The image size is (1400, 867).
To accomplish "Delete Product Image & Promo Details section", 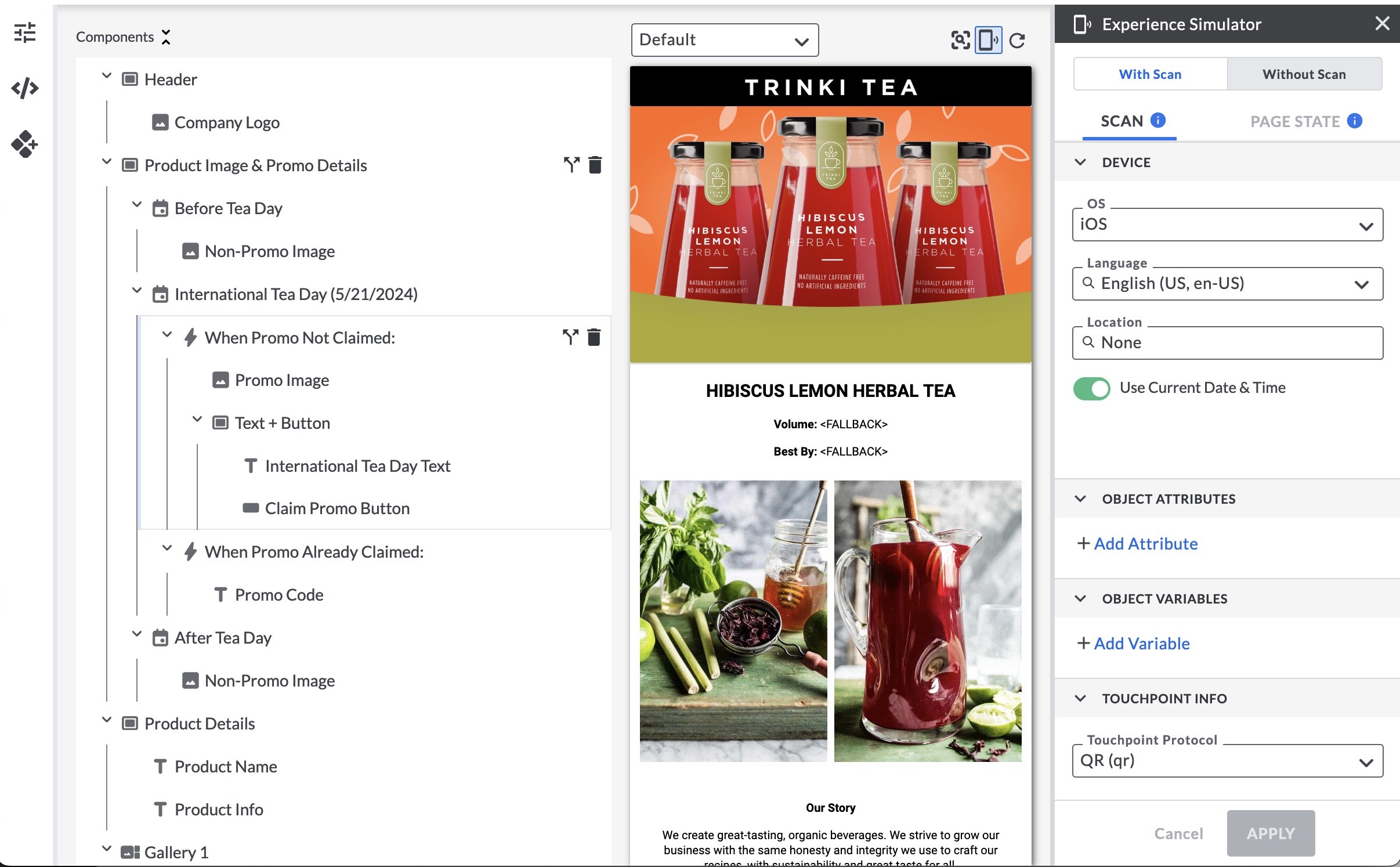I will pyautogui.click(x=595, y=165).
